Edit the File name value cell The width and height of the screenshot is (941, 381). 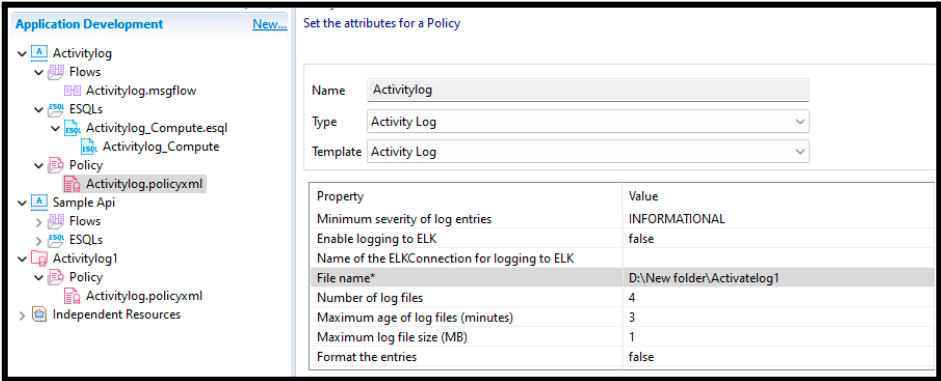coord(778,278)
